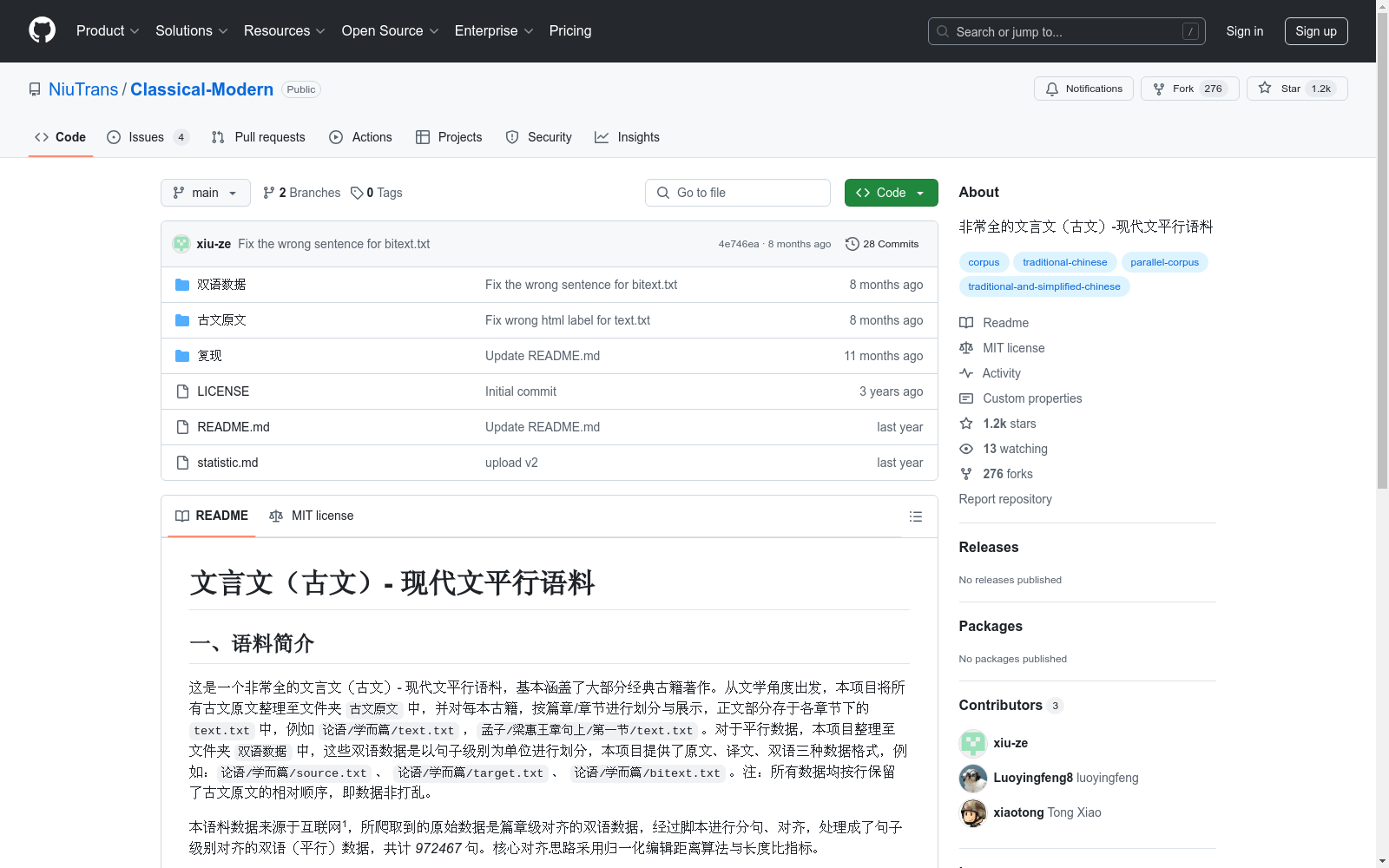The width and height of the screenshot is (1389, 868).
Task: Click the 古文原文 folder icon
Action: tap(182, 320)
